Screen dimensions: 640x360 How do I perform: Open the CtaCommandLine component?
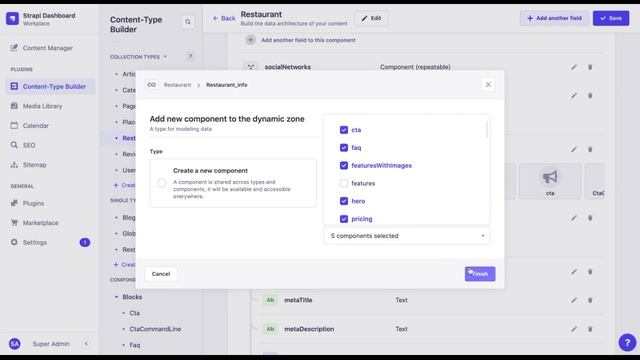point(155,329)
